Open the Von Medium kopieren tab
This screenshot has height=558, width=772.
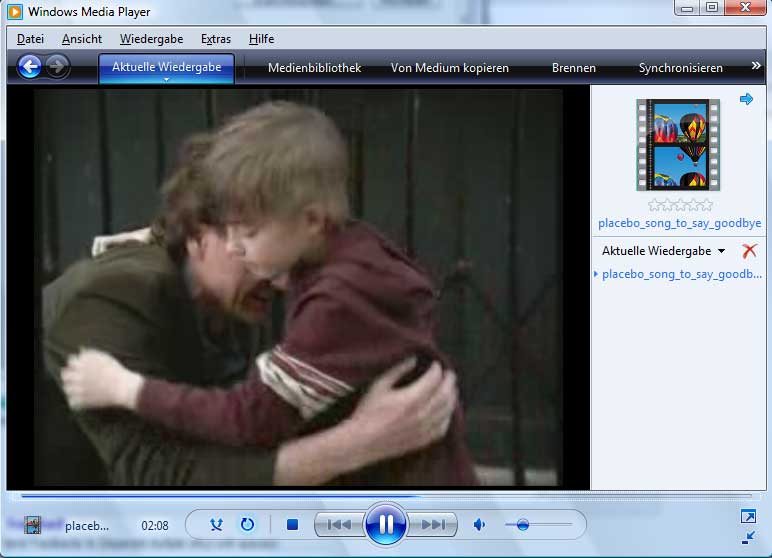click(450, 68)
